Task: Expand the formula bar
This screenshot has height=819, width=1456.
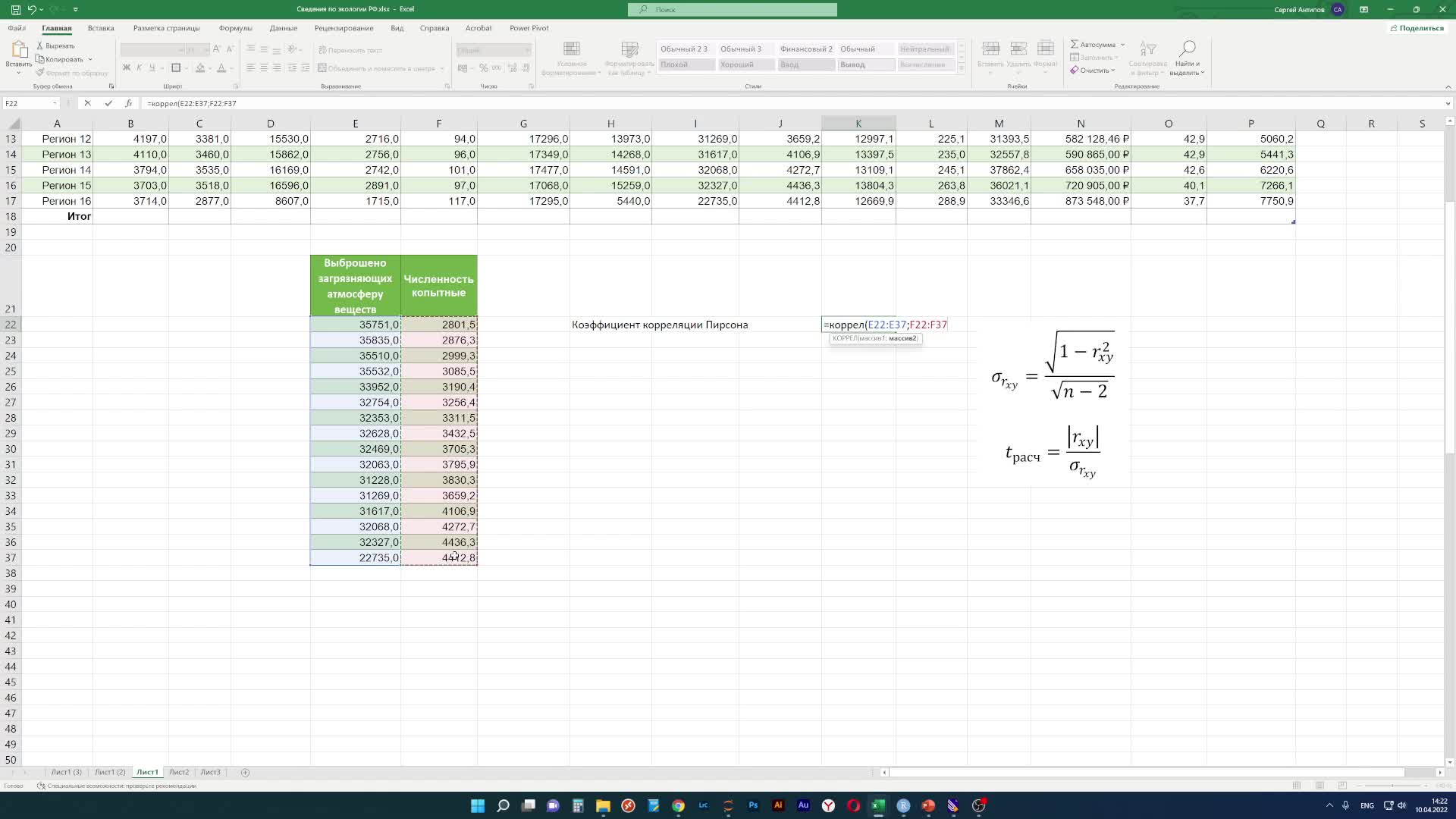Action: (1448, 103)
